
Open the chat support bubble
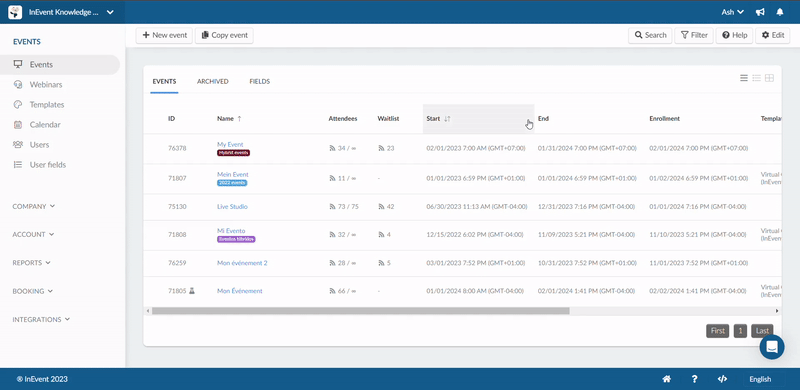click(x=772, y=347)
